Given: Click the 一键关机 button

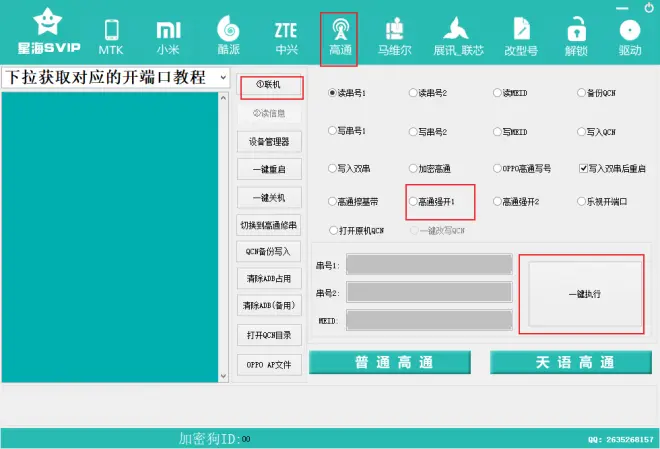Looking at the screenshot, I should (269, 197).
